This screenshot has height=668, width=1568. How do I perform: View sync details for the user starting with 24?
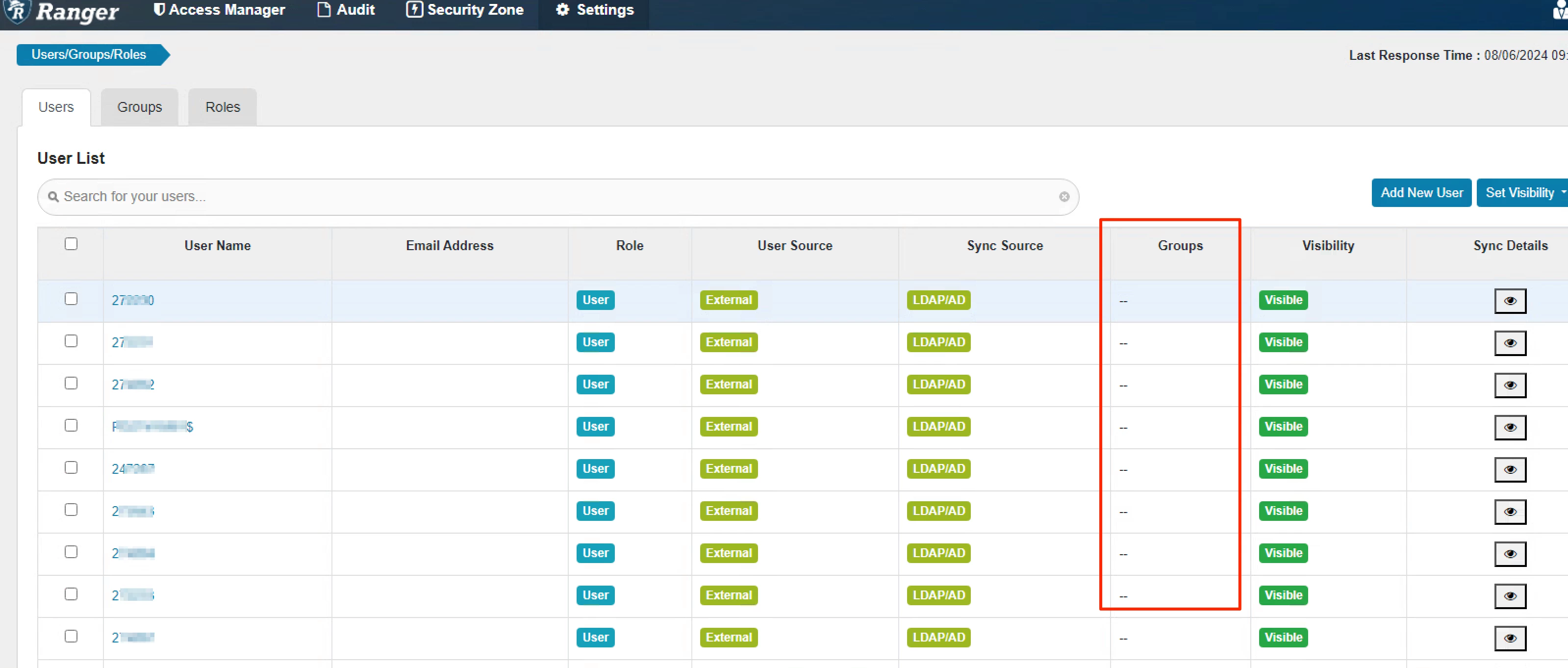(x=1510, y=469)
